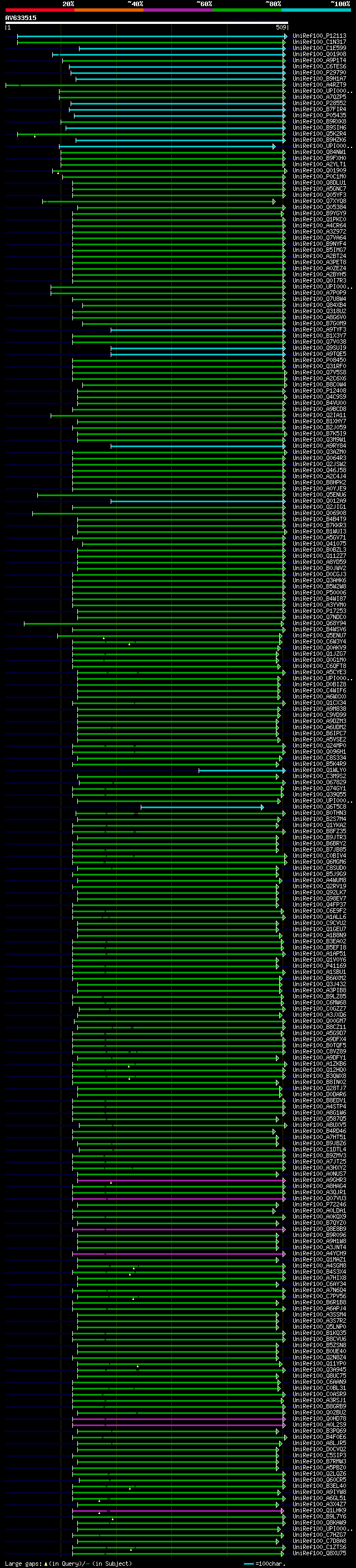Select the hit UniRef100_C1N317
356x1568 pixels.
(319, 42)
